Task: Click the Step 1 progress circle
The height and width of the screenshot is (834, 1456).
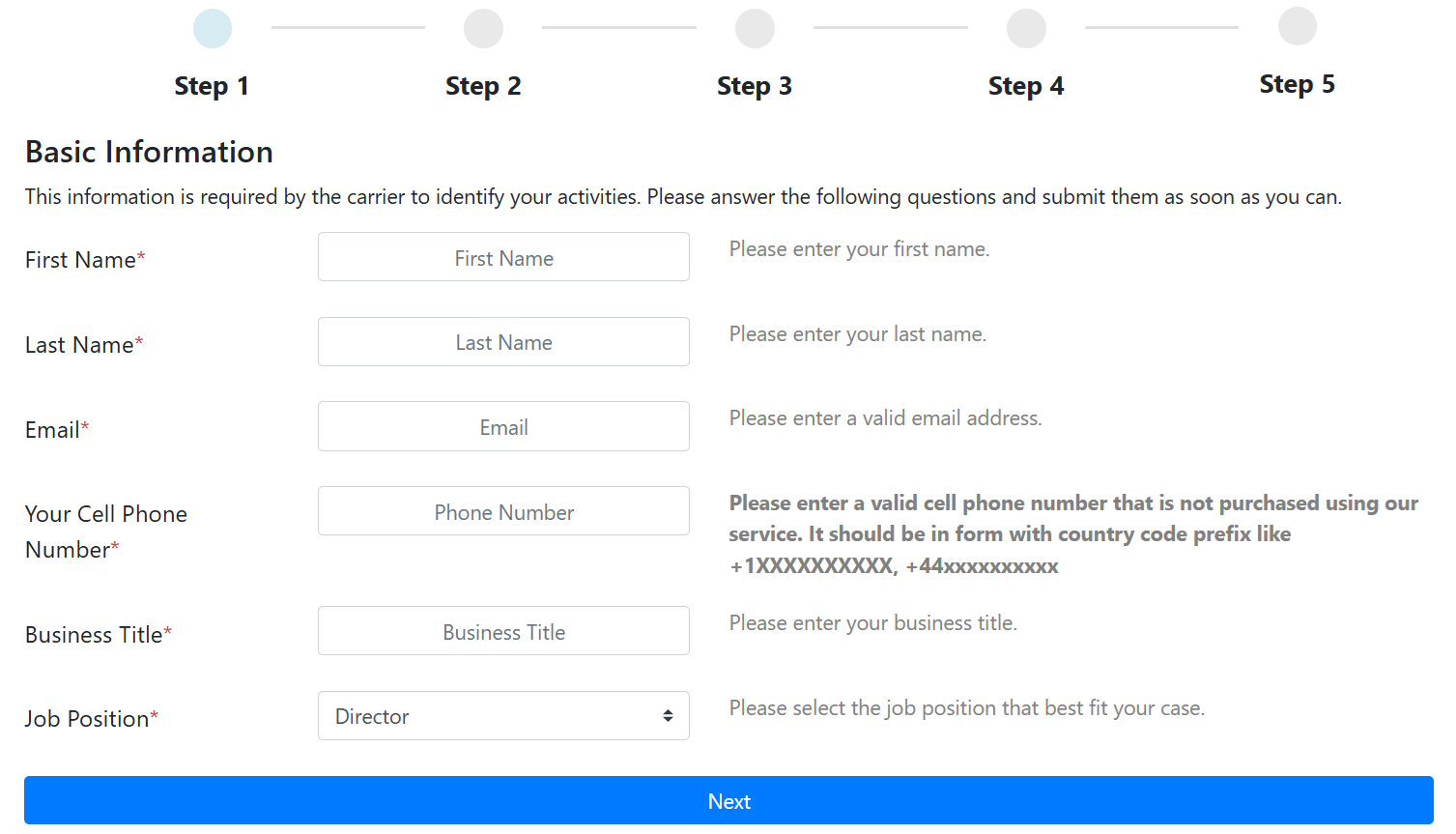Action: point(213,28)
